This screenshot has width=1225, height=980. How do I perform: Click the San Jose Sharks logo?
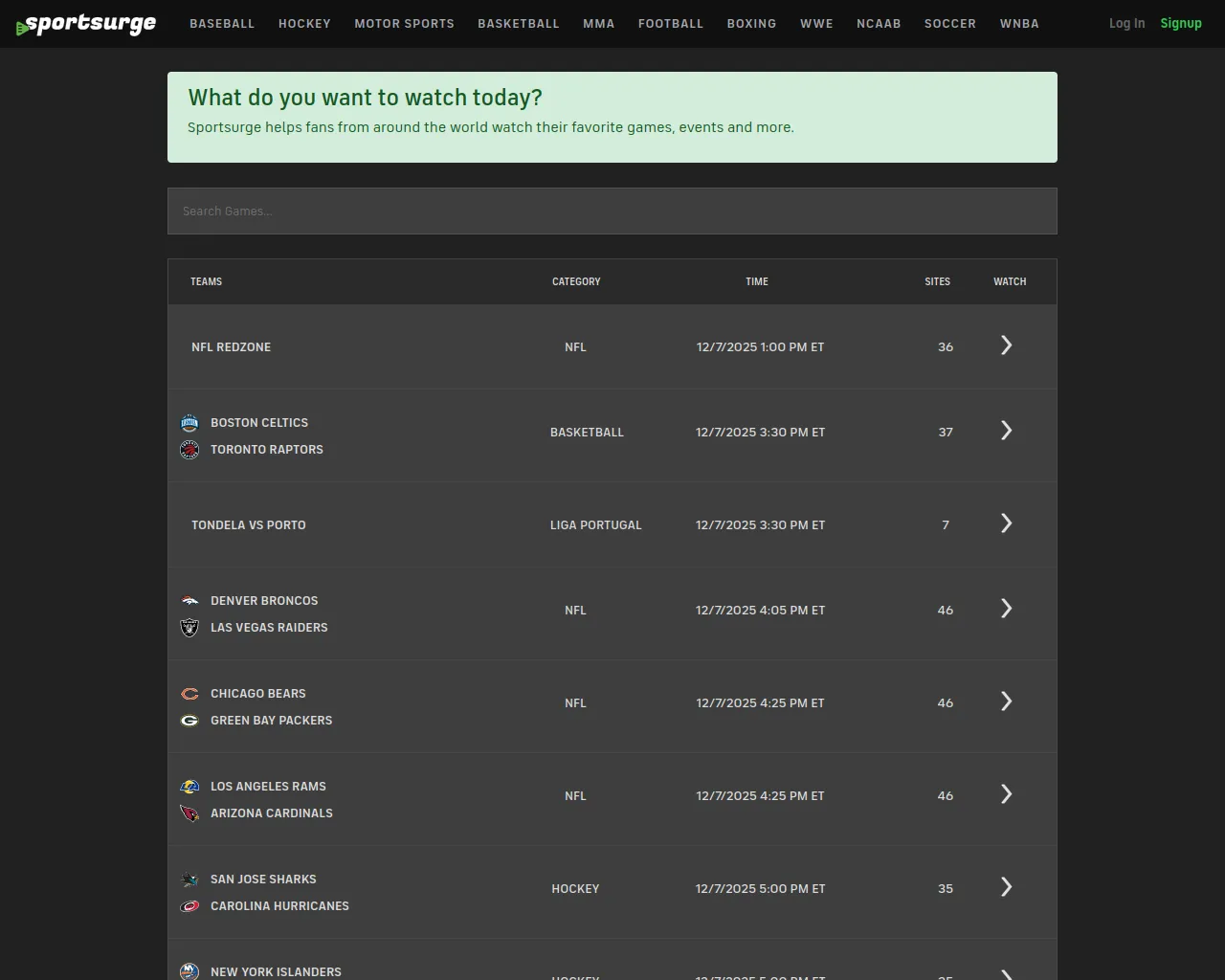point(189,880)
